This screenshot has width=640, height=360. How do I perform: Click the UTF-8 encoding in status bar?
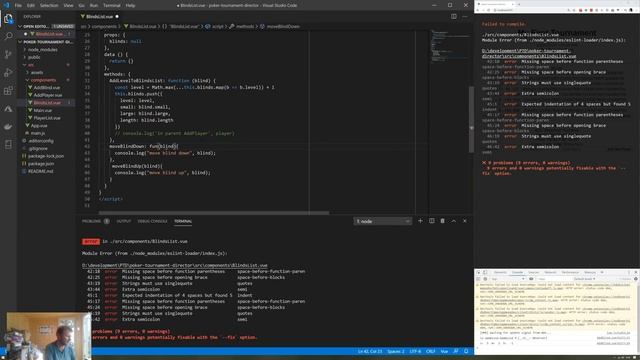tap(415, 351)
